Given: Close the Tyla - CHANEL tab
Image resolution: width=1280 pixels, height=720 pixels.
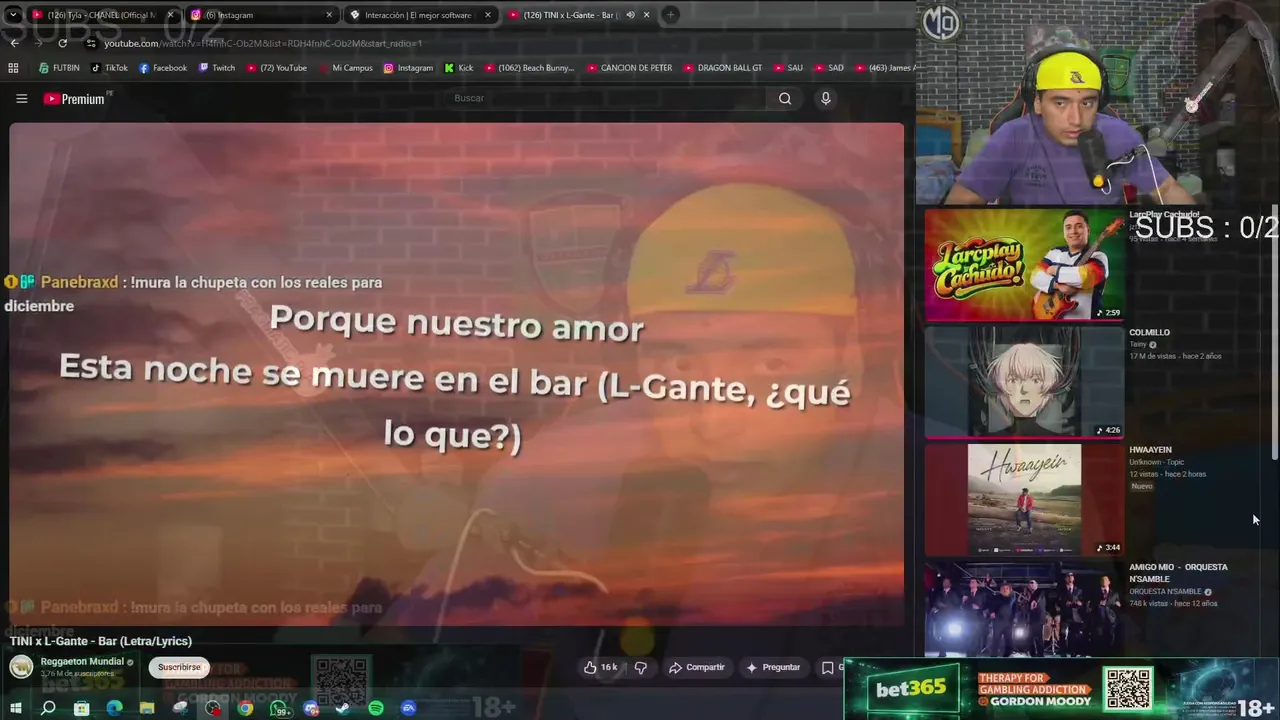Looking at the screenshot, I should pos(170,15).
